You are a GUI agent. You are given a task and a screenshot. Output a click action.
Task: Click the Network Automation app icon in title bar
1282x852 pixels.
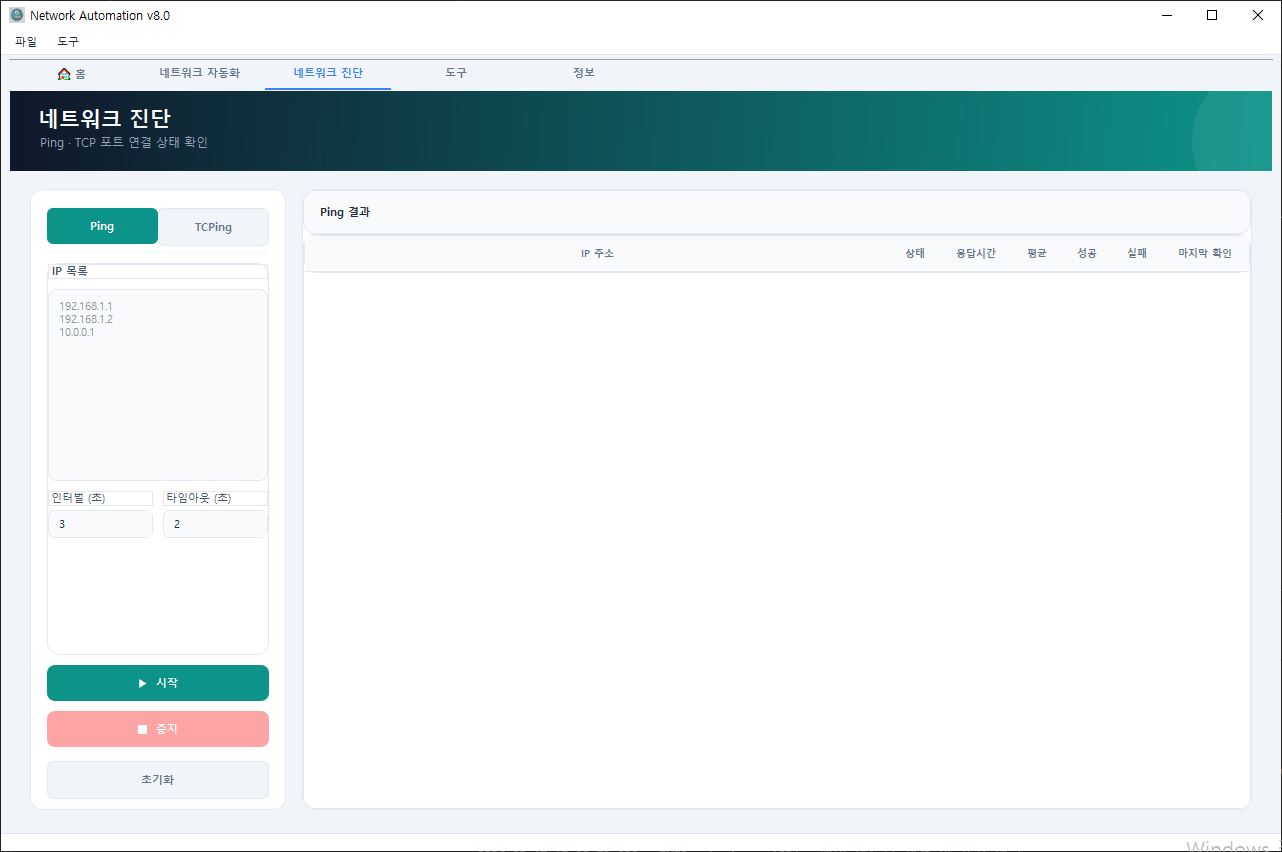[17, 15]
